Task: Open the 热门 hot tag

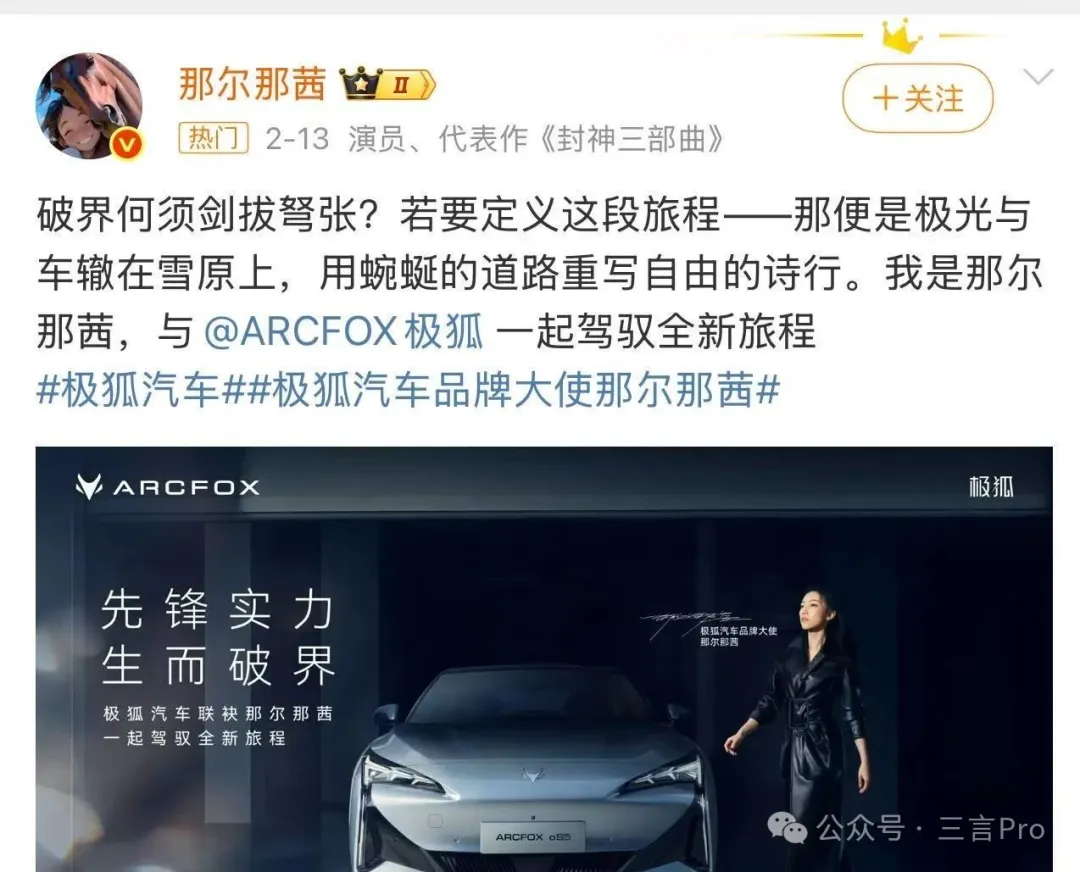Action: (213, 138)
